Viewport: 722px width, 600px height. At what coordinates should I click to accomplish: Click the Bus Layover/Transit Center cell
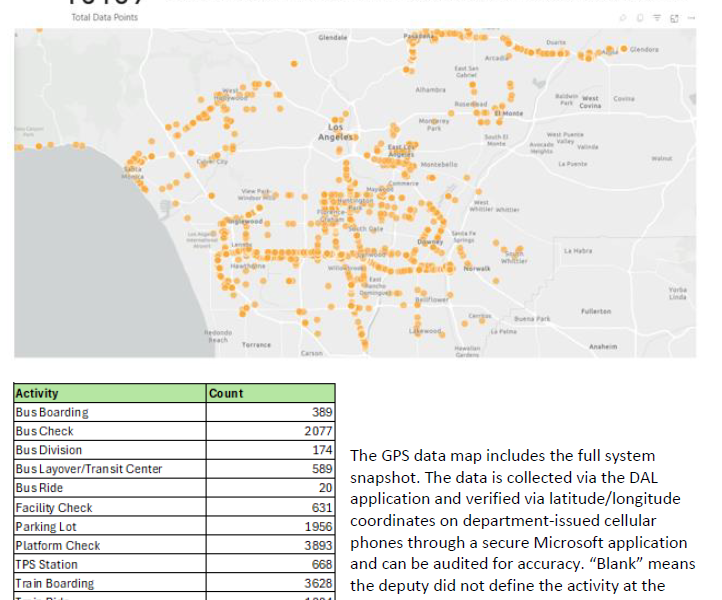(x=88, y=469)
